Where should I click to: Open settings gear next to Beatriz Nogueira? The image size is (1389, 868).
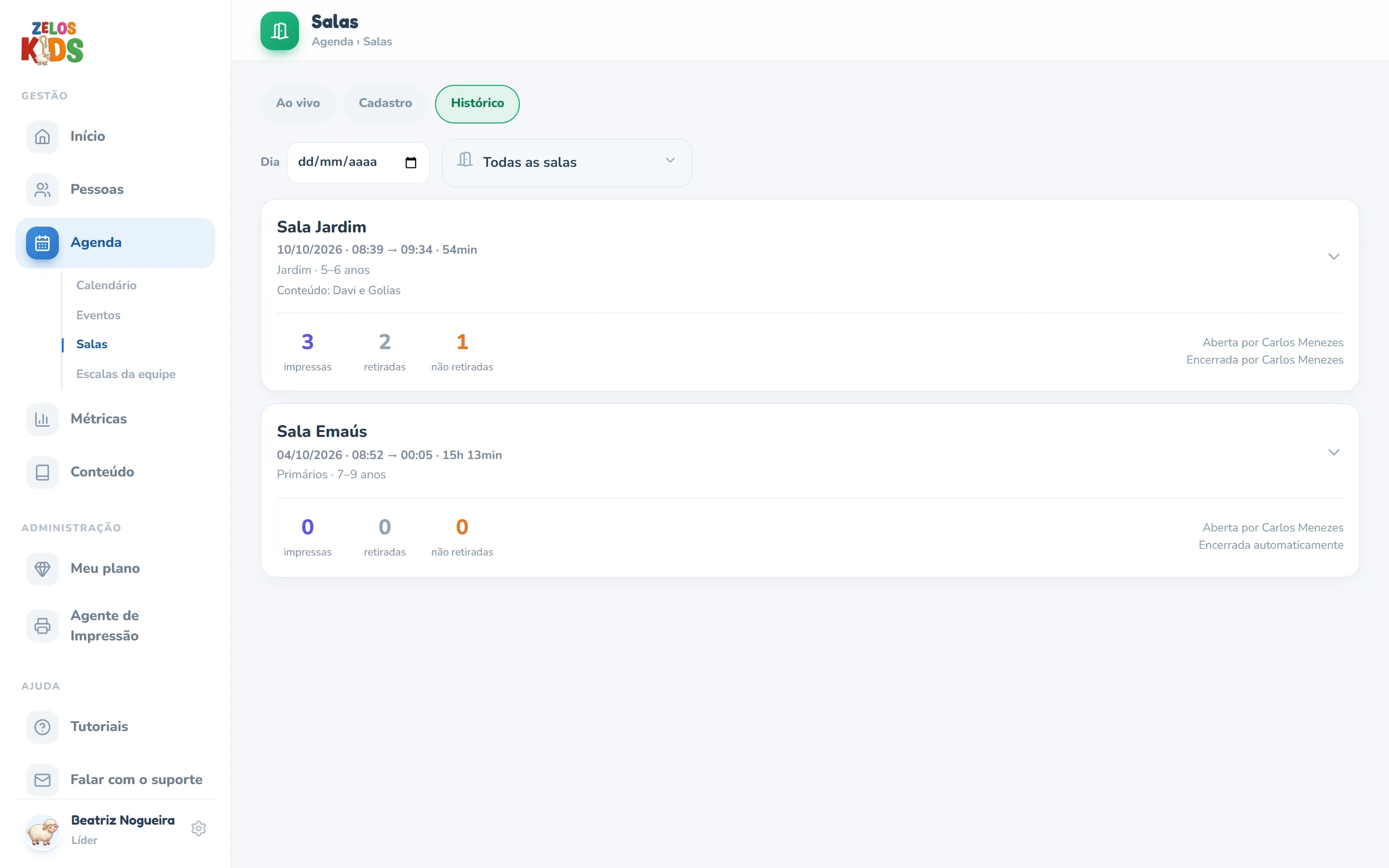click(x=199, y=828)
